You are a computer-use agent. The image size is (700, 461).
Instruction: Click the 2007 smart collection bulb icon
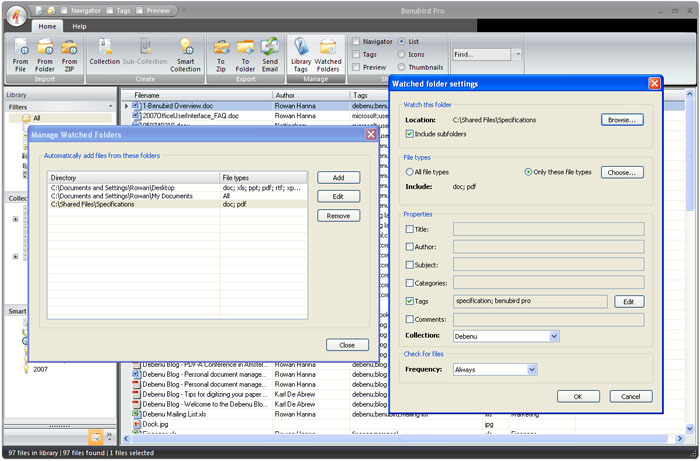tap(26, 370)
